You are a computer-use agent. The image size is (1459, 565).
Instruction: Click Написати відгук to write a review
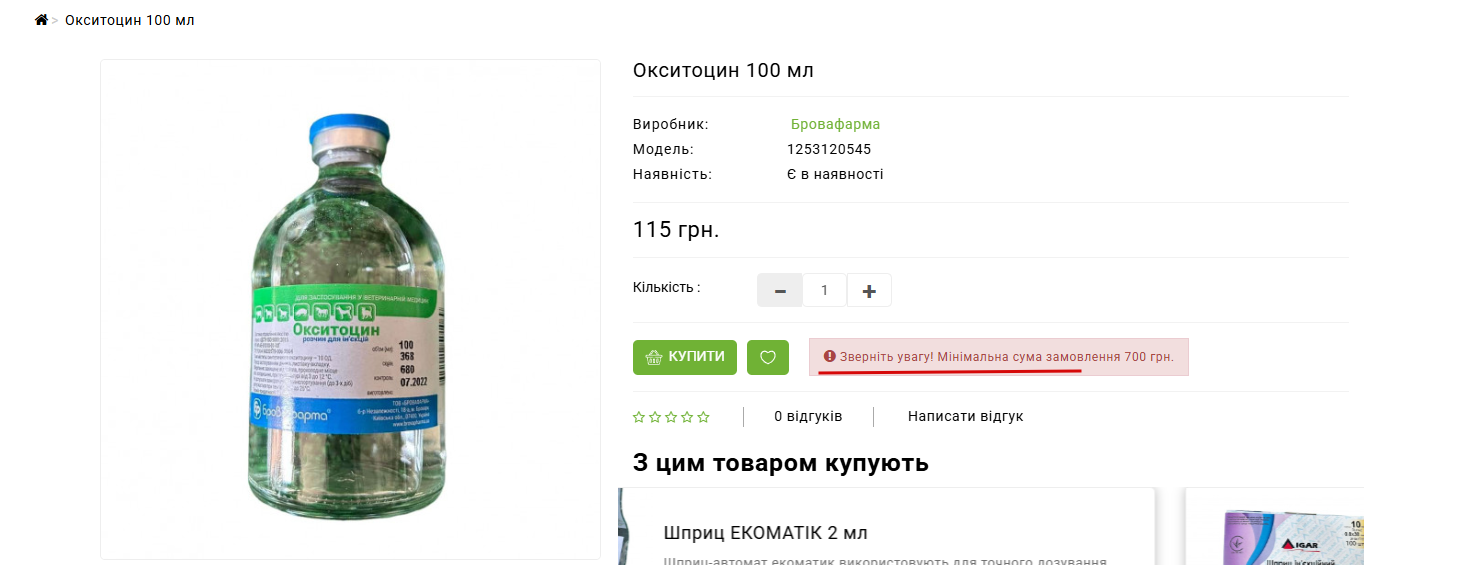(966, 417)
